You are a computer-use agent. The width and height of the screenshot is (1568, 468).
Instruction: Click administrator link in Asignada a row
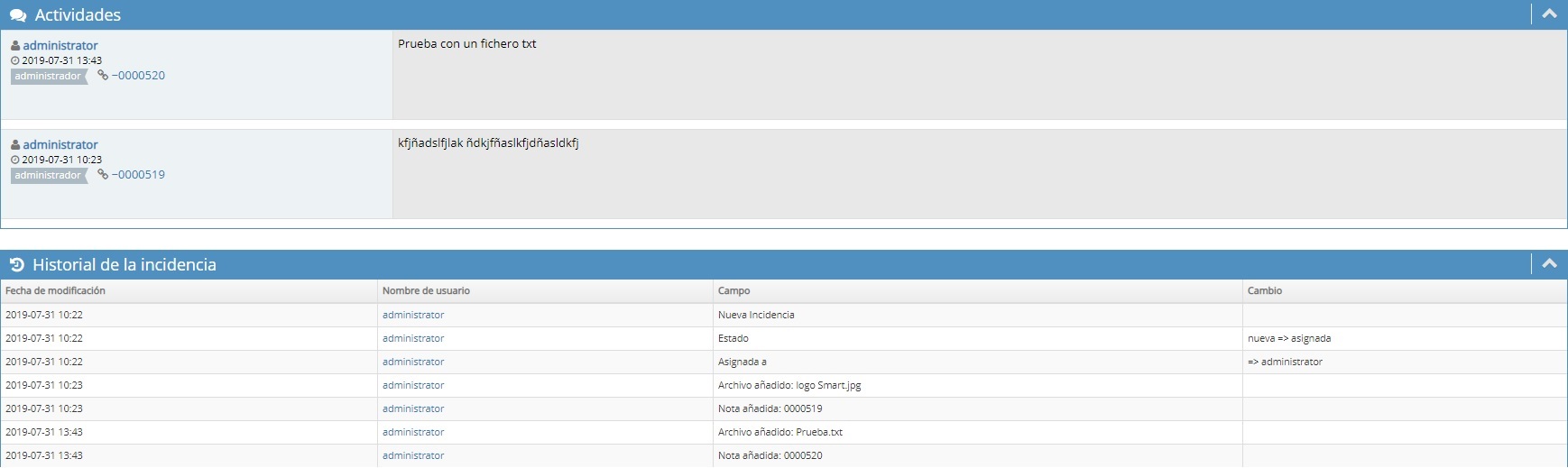tap(413, 362)
